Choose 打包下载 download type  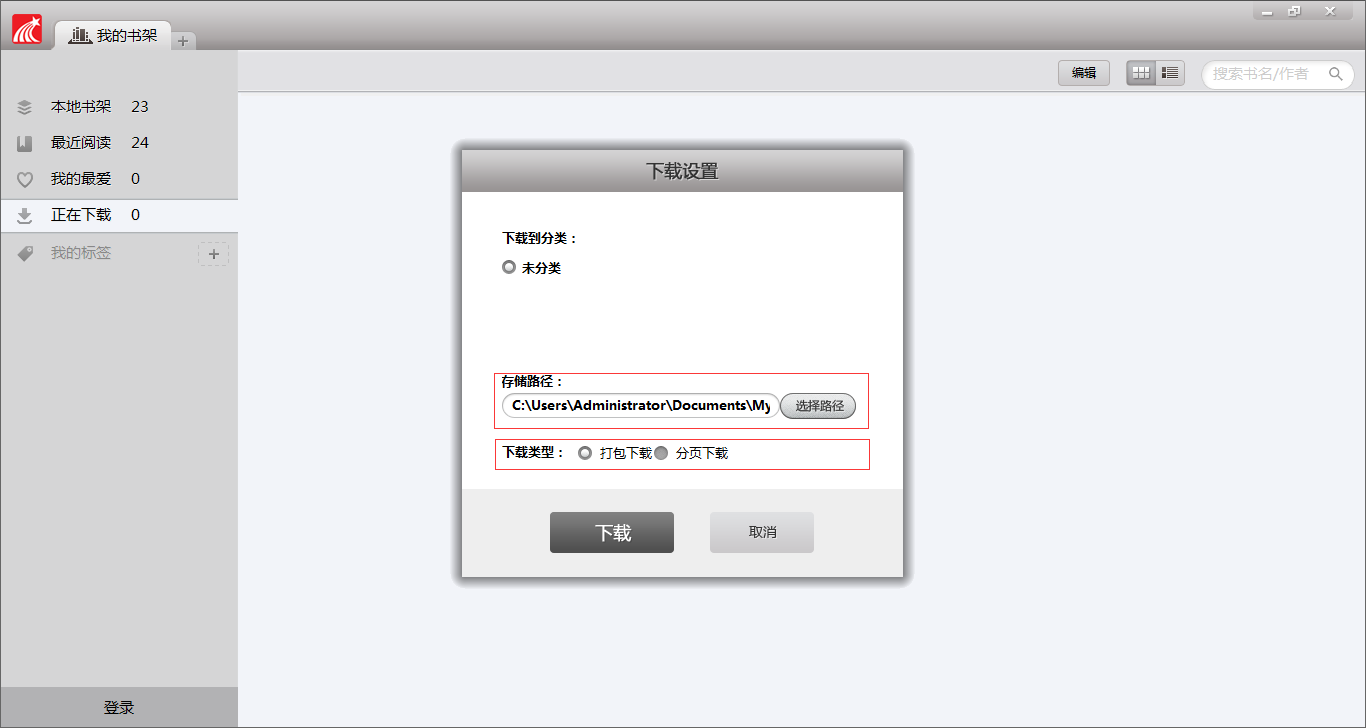(x=585, y=453)
